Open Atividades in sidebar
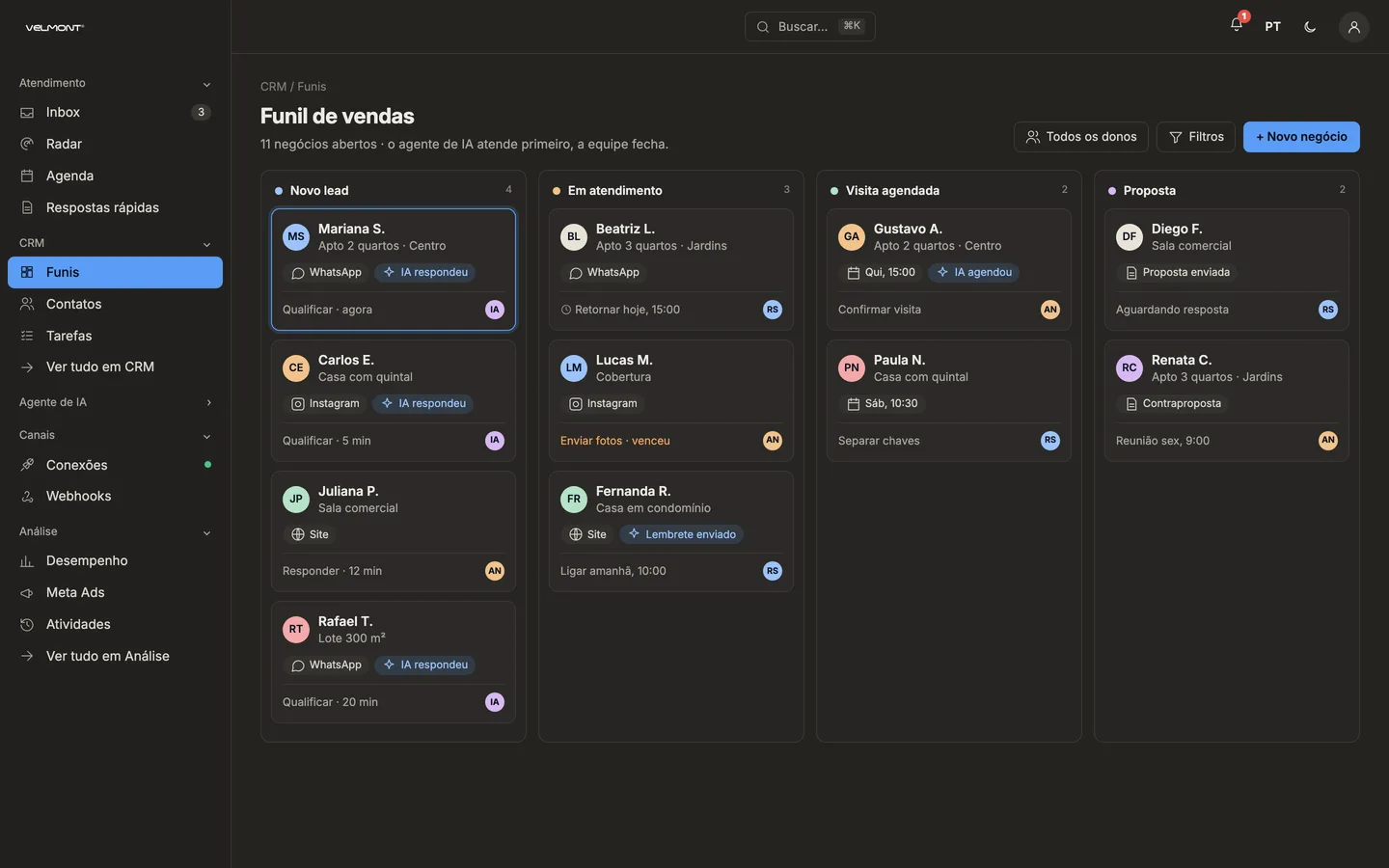The height and width of the screenshot is (868, 1389). pyautogui.click(x=115, y=624)
